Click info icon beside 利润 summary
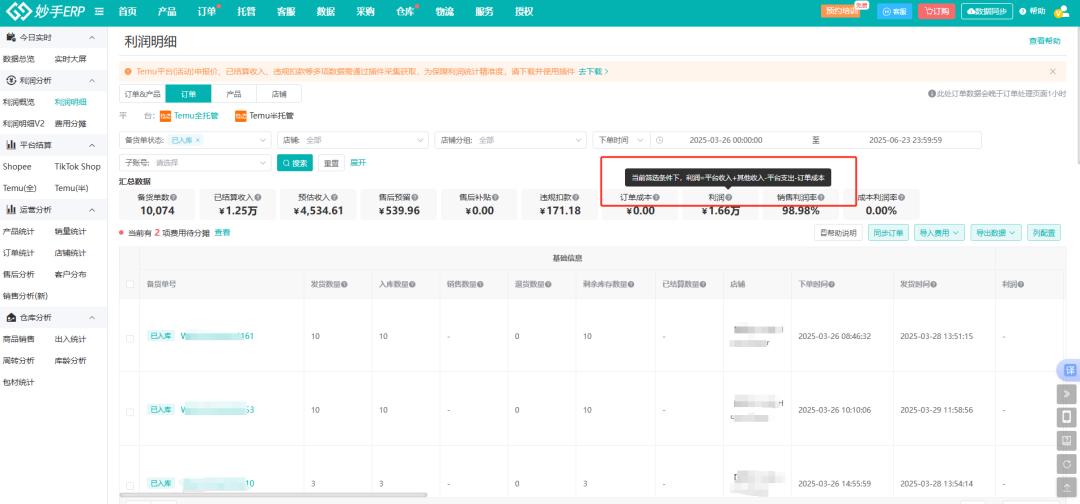 [728, 197]
